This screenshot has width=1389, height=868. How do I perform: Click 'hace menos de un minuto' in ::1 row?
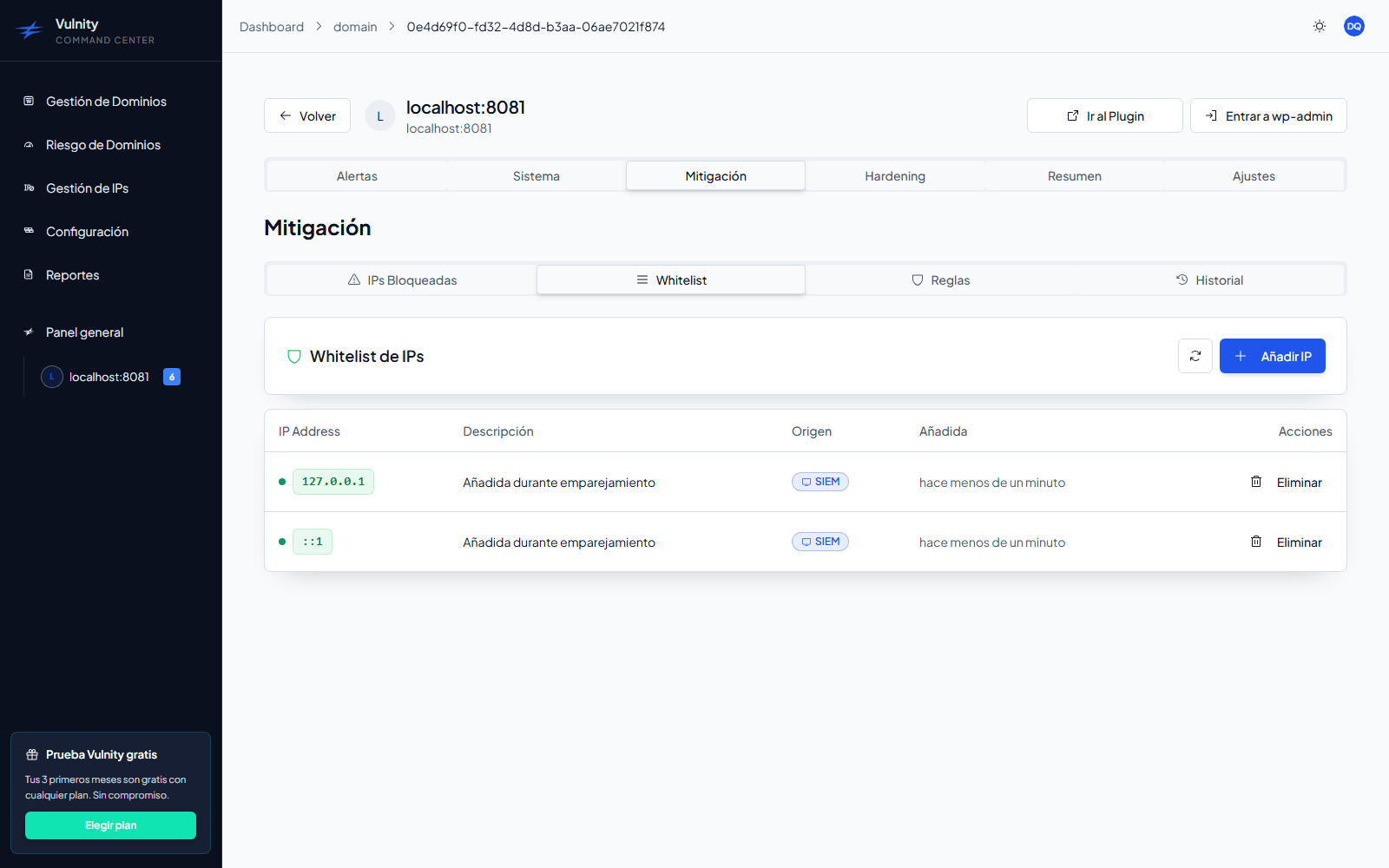point(992,542)
